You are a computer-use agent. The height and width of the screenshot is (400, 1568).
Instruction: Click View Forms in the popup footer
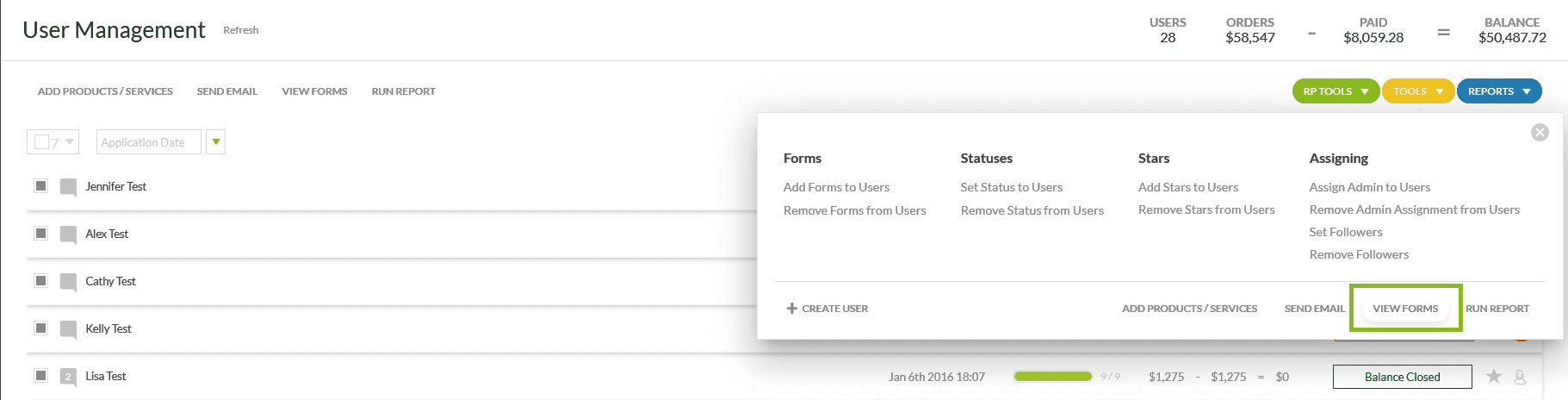point(1405,309)
